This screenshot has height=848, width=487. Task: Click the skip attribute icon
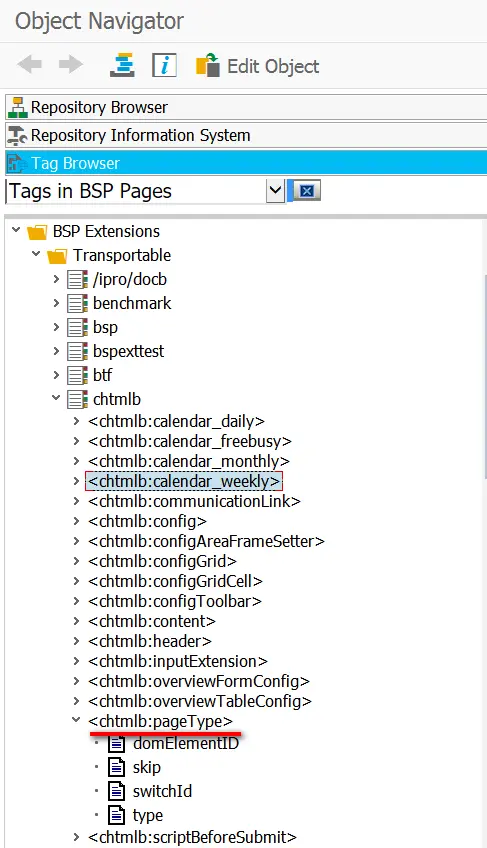click(116, 767)
